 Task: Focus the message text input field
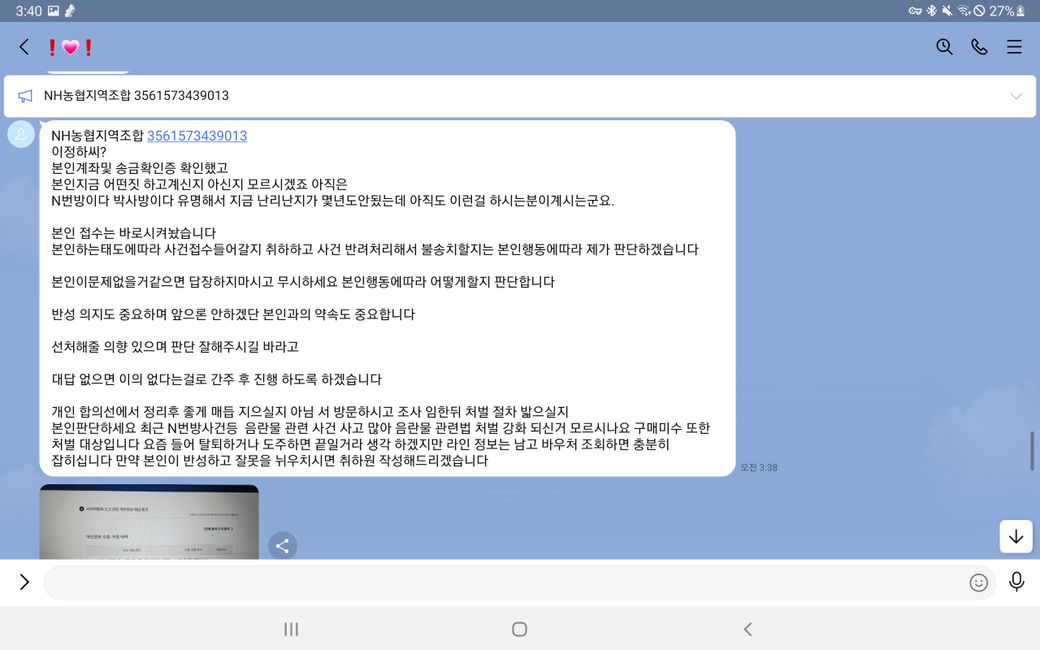coord(500,582)
